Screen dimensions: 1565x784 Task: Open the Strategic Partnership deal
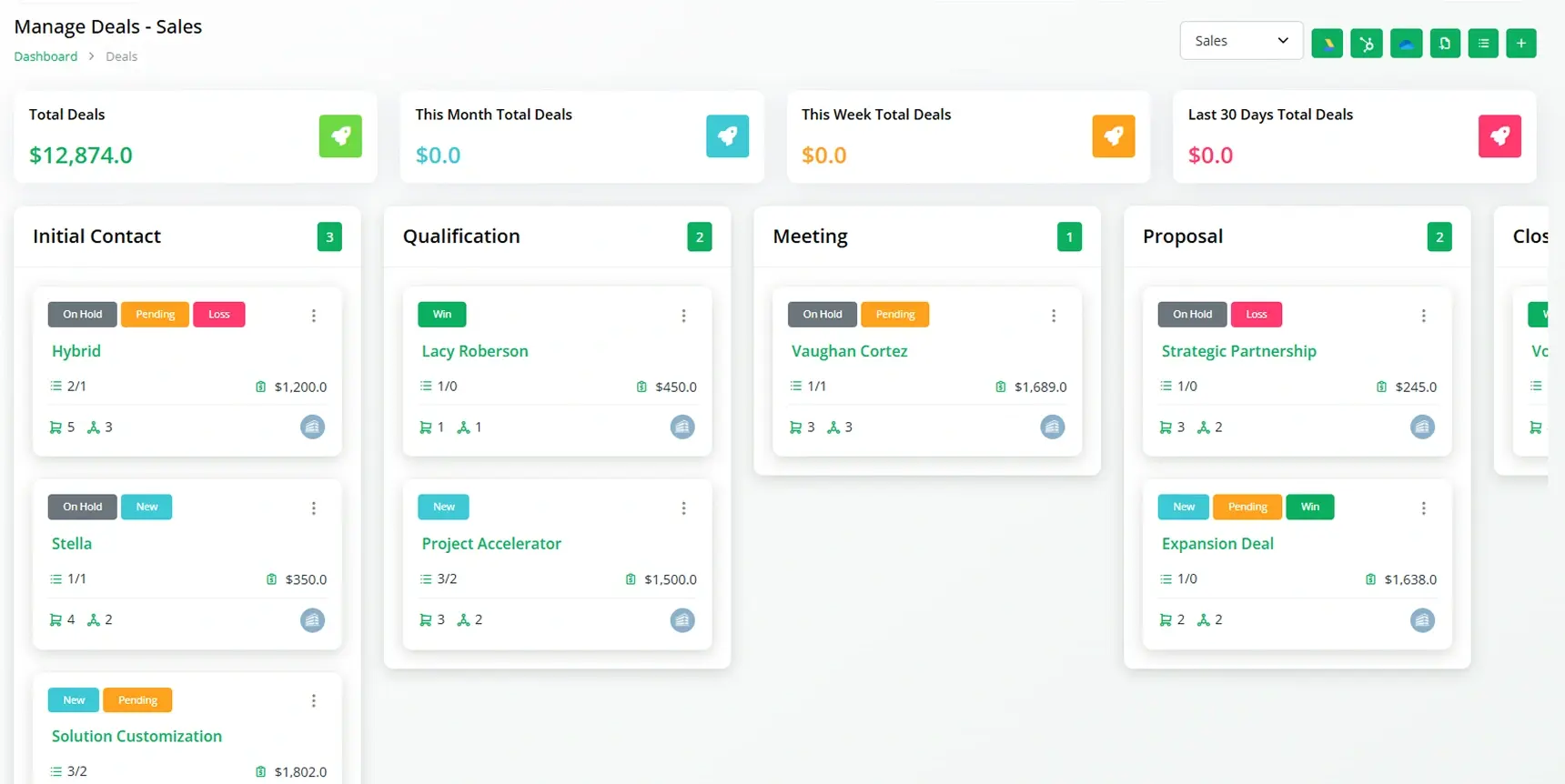[x=1238, y=351]
